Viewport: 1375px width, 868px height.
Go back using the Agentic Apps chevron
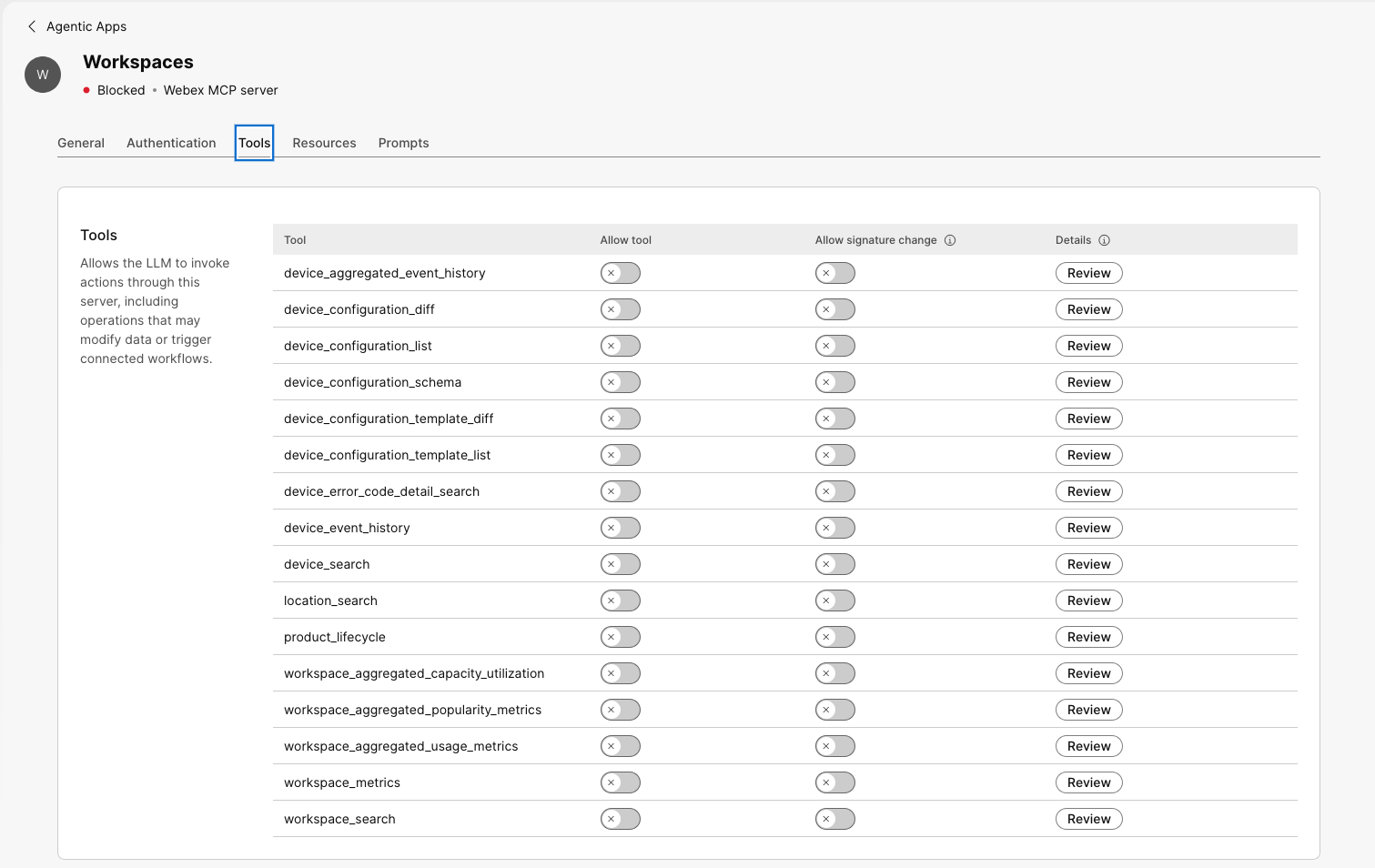click(x=32, y=26)
